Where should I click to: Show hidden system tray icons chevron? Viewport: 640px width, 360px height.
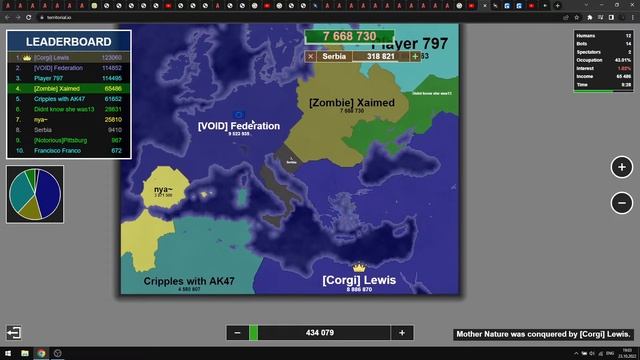pos(576,353)
